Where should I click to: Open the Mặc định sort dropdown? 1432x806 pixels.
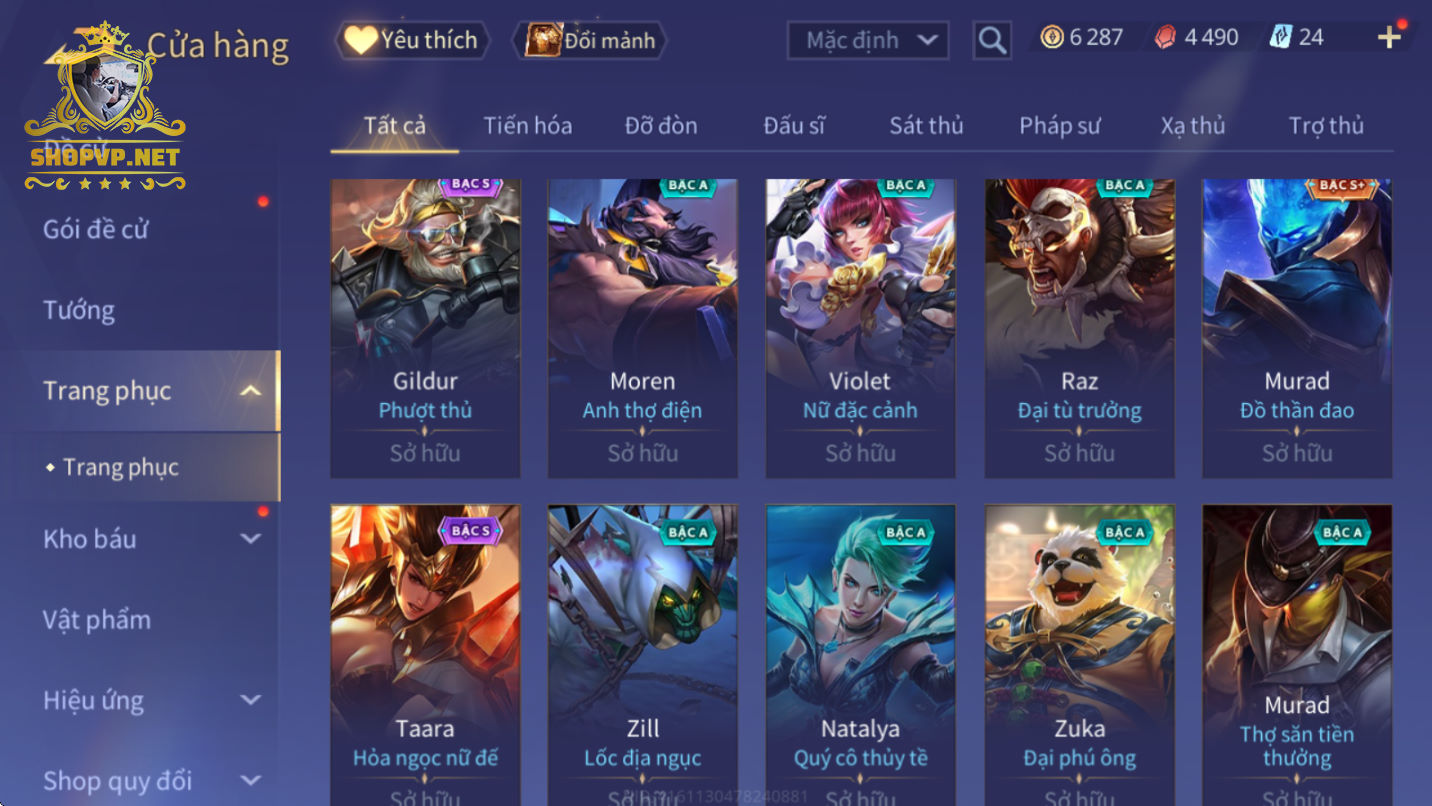tap(868, 40)
